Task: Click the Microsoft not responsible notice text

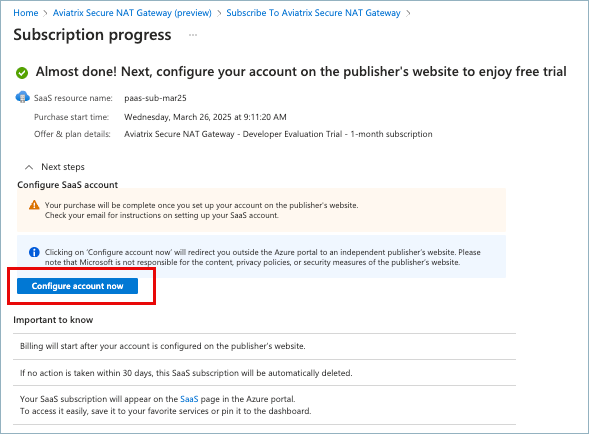Action: pos(263,257)
